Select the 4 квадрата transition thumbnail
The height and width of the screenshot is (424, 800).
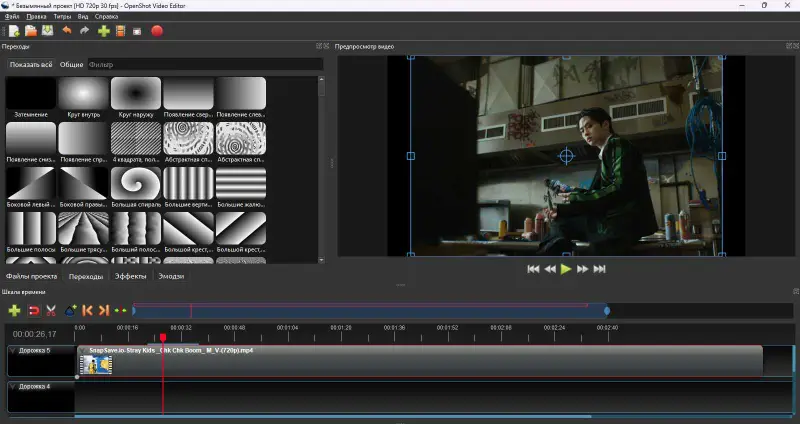pos(136,138)
